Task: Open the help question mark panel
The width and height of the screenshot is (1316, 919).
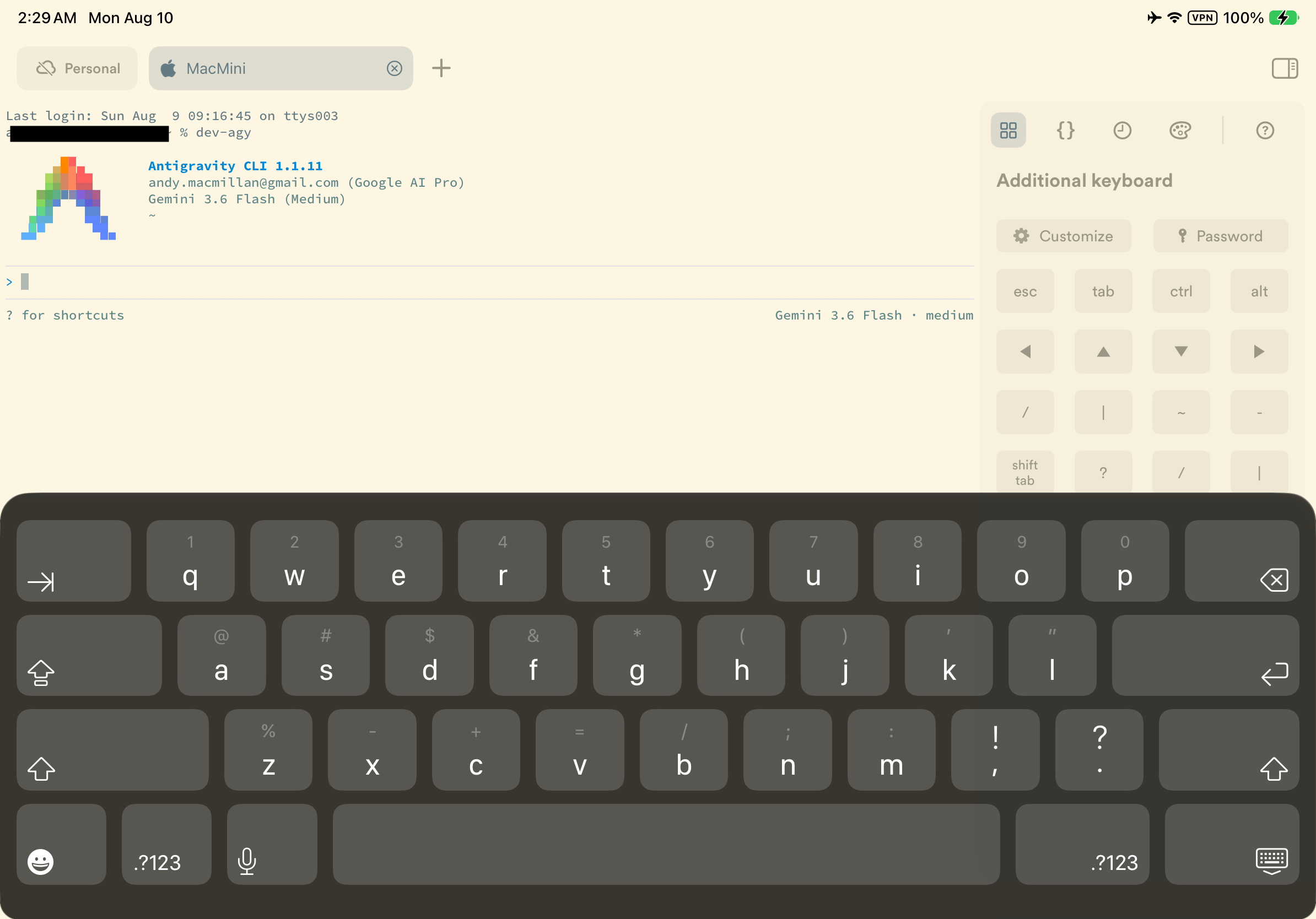Action: click(1265, 131)
